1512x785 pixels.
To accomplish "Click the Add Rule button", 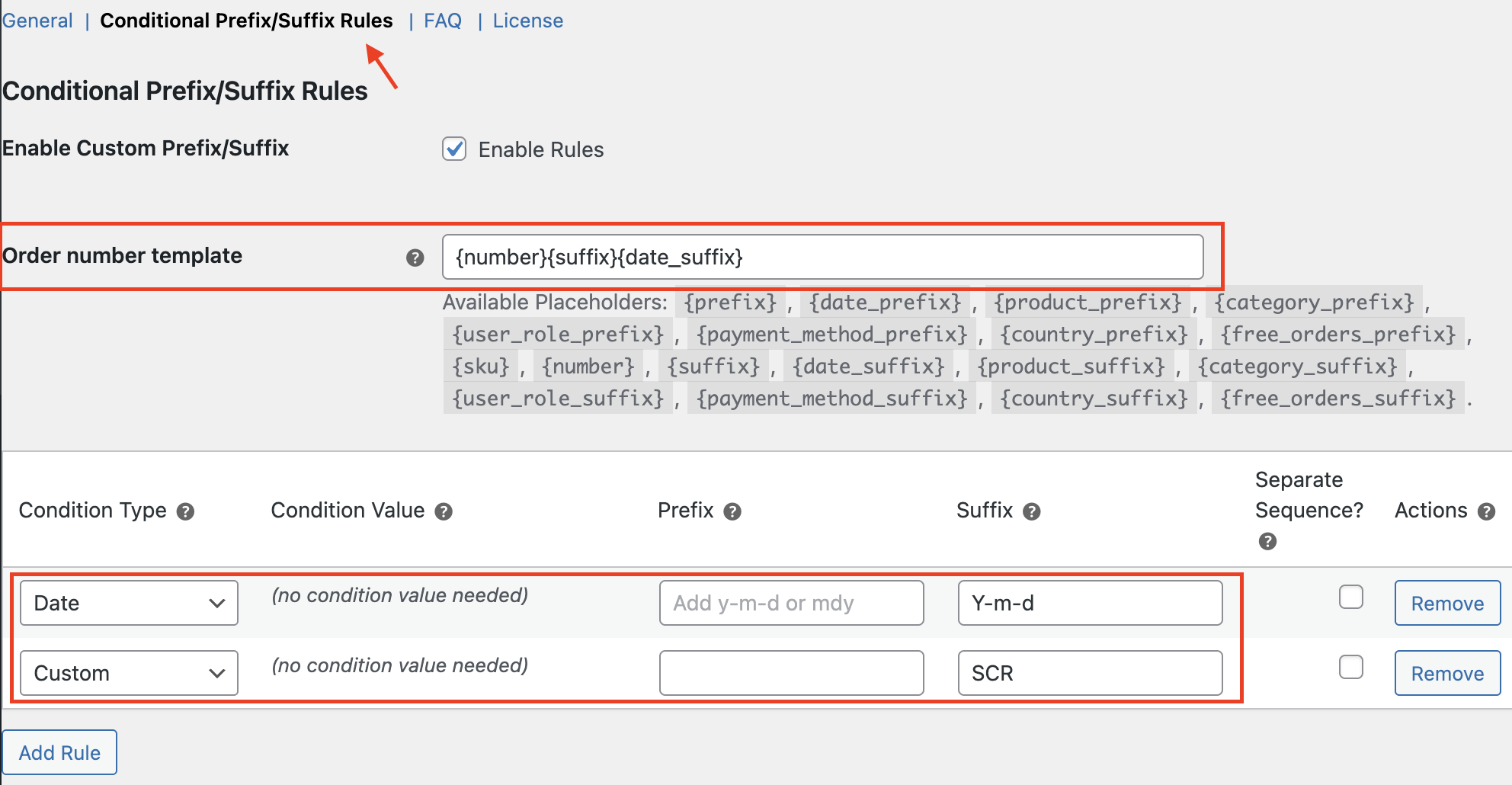I will (x=59, y=752).
